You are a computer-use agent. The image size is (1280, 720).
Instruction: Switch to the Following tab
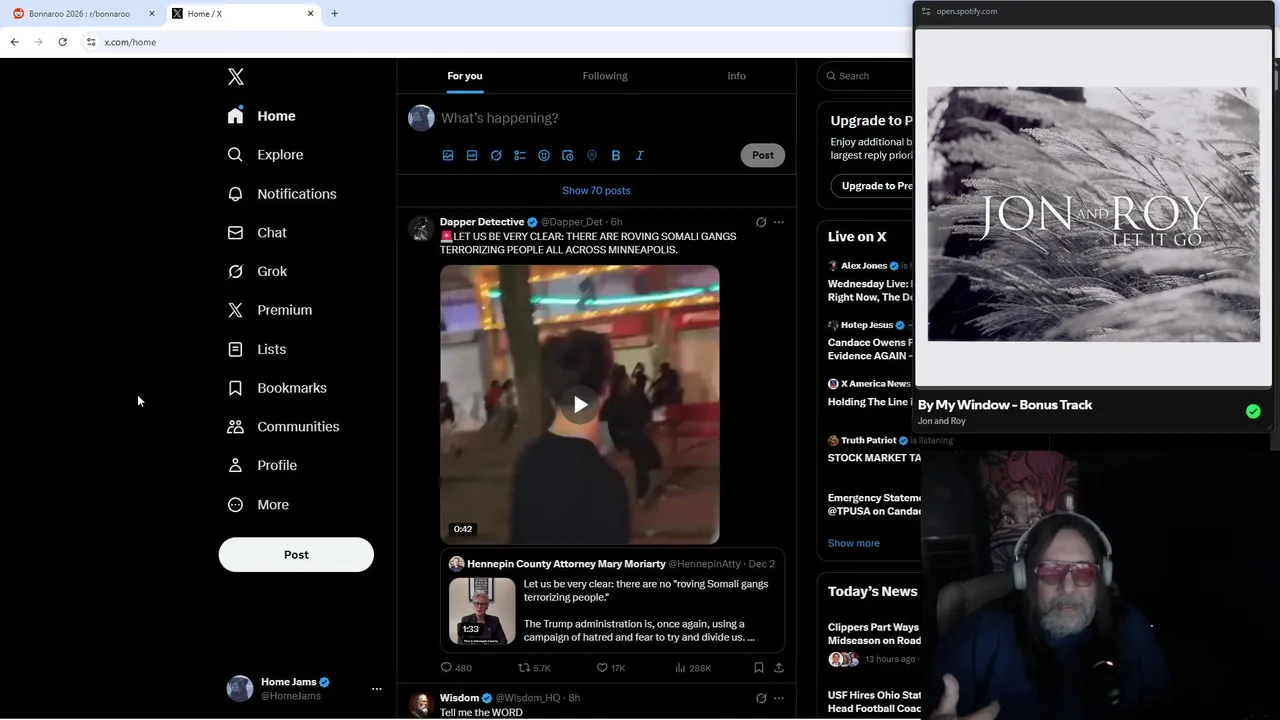(x=605, y=76)
